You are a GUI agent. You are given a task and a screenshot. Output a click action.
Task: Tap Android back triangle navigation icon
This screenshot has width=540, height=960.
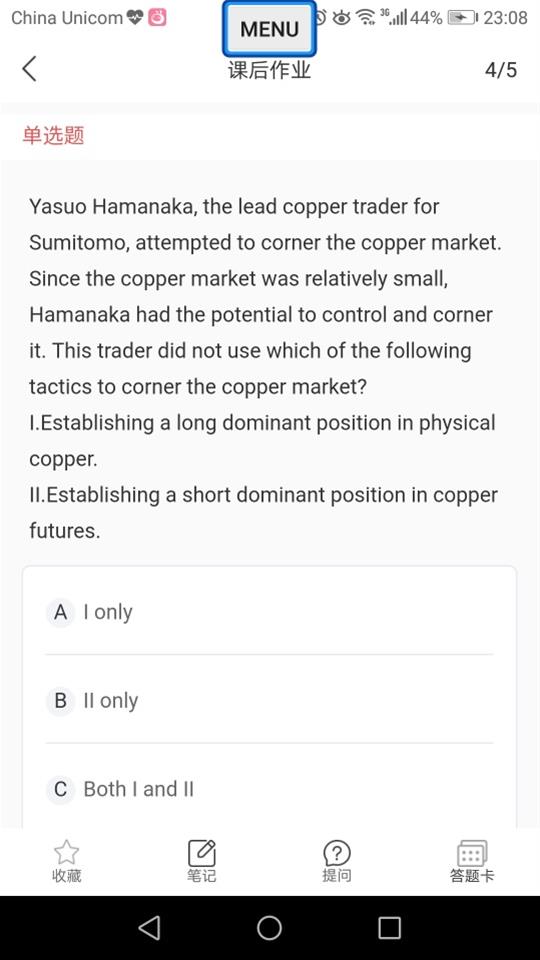click(x=149, y=928)
